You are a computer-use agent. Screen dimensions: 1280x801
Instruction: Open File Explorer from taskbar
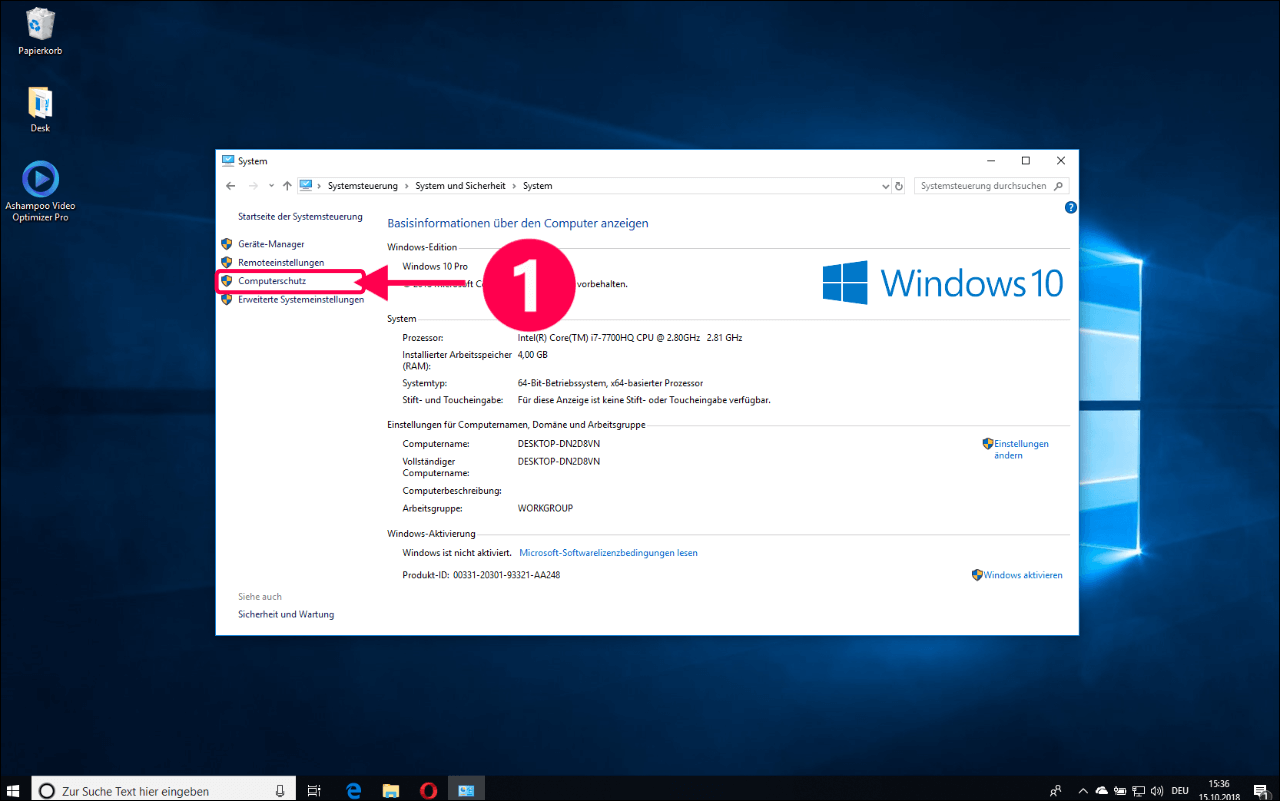391,790
